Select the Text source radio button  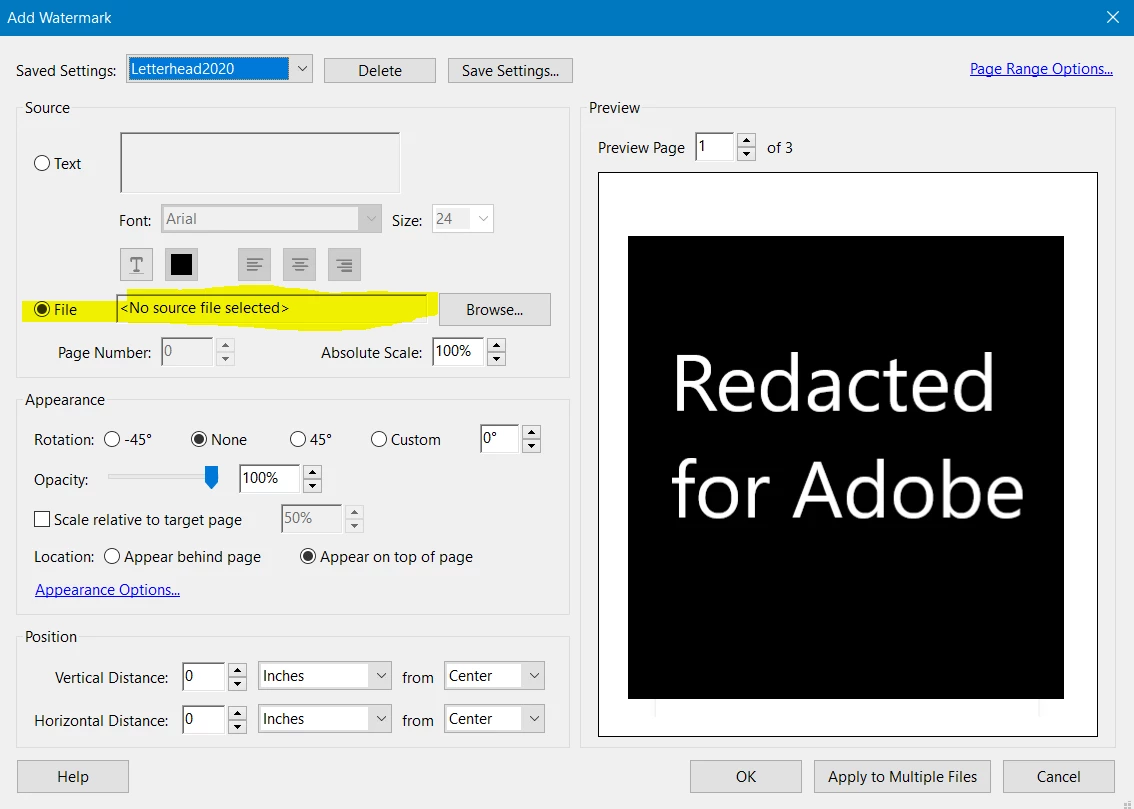(42, 163)
